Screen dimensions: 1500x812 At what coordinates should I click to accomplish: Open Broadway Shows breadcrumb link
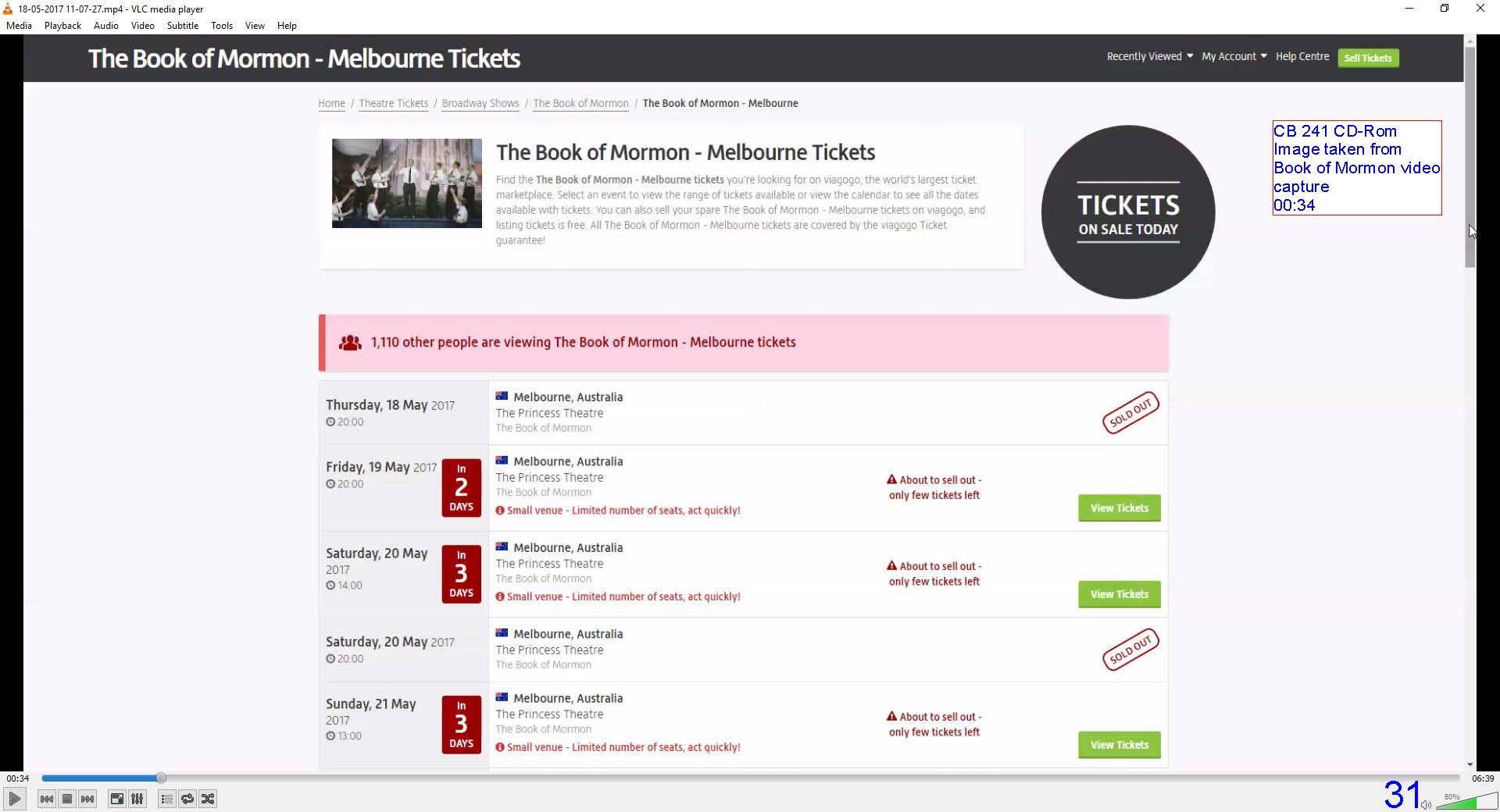coord(480,103)
